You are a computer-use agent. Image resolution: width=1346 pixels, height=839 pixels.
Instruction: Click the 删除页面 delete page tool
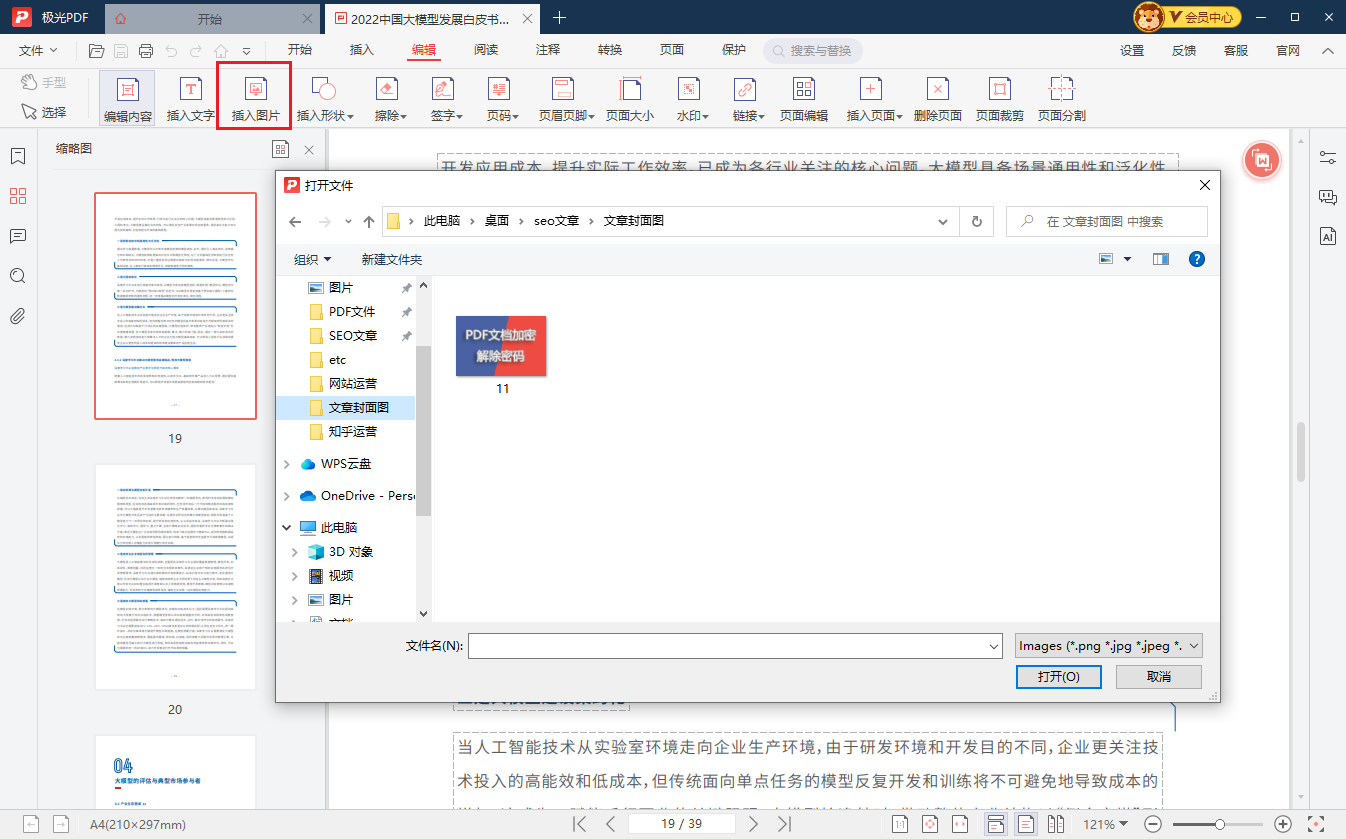pyautogui.click(x=938, y=99)
